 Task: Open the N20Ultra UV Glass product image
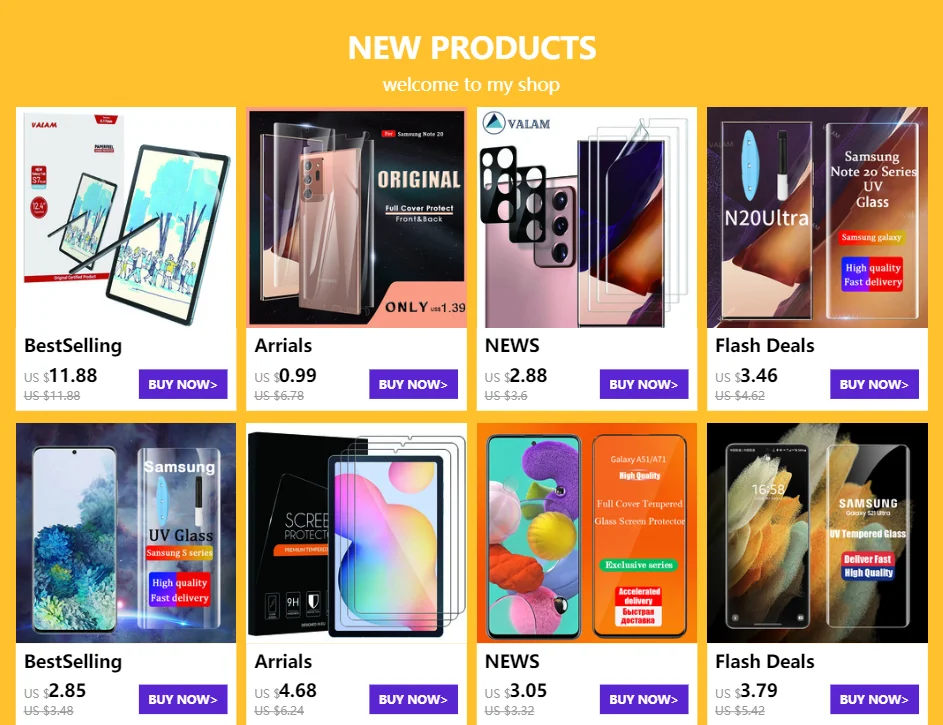pos(817,218)
